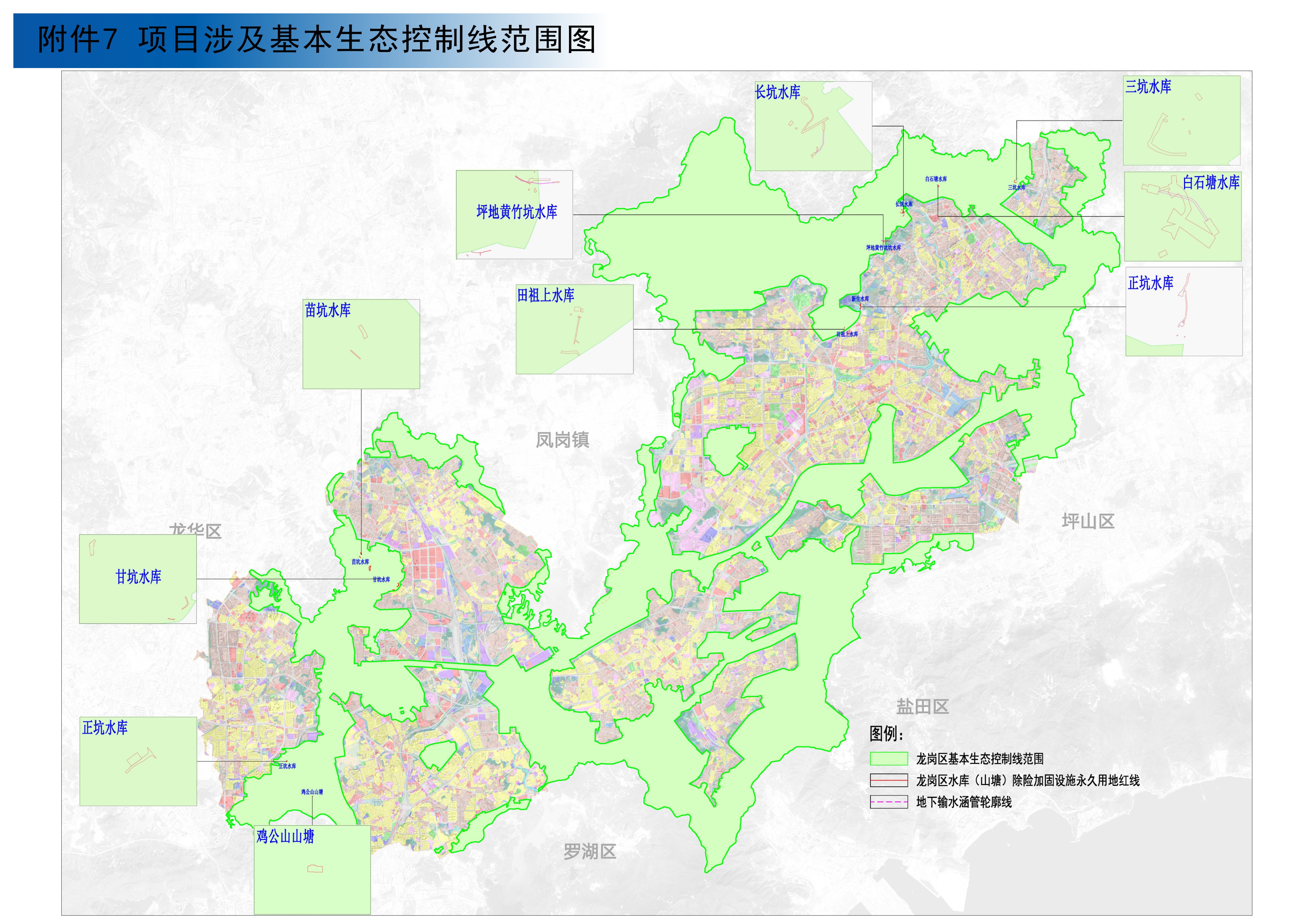Select the 盐田区 district label
The image size is (1307, 924).
(x=922, y=707)
